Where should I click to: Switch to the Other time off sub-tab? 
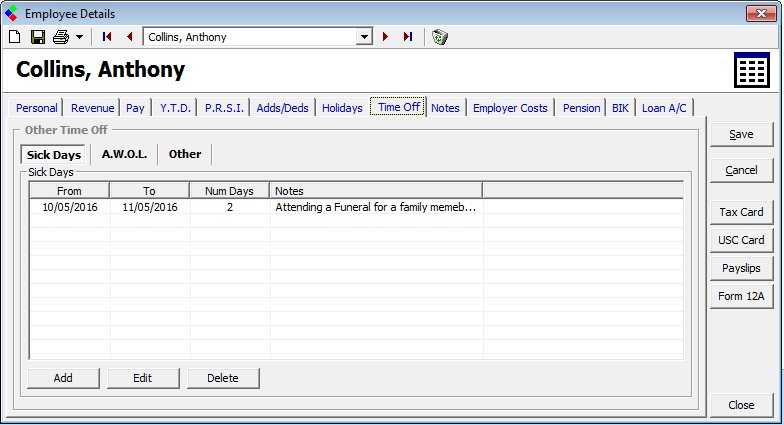pos(185,154)
